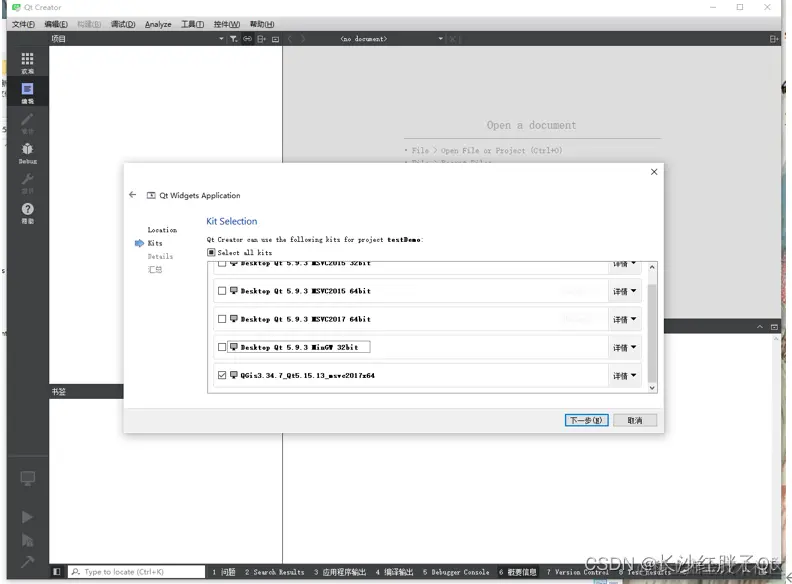Select the Kits wizard step

click(x=155, y=243)
